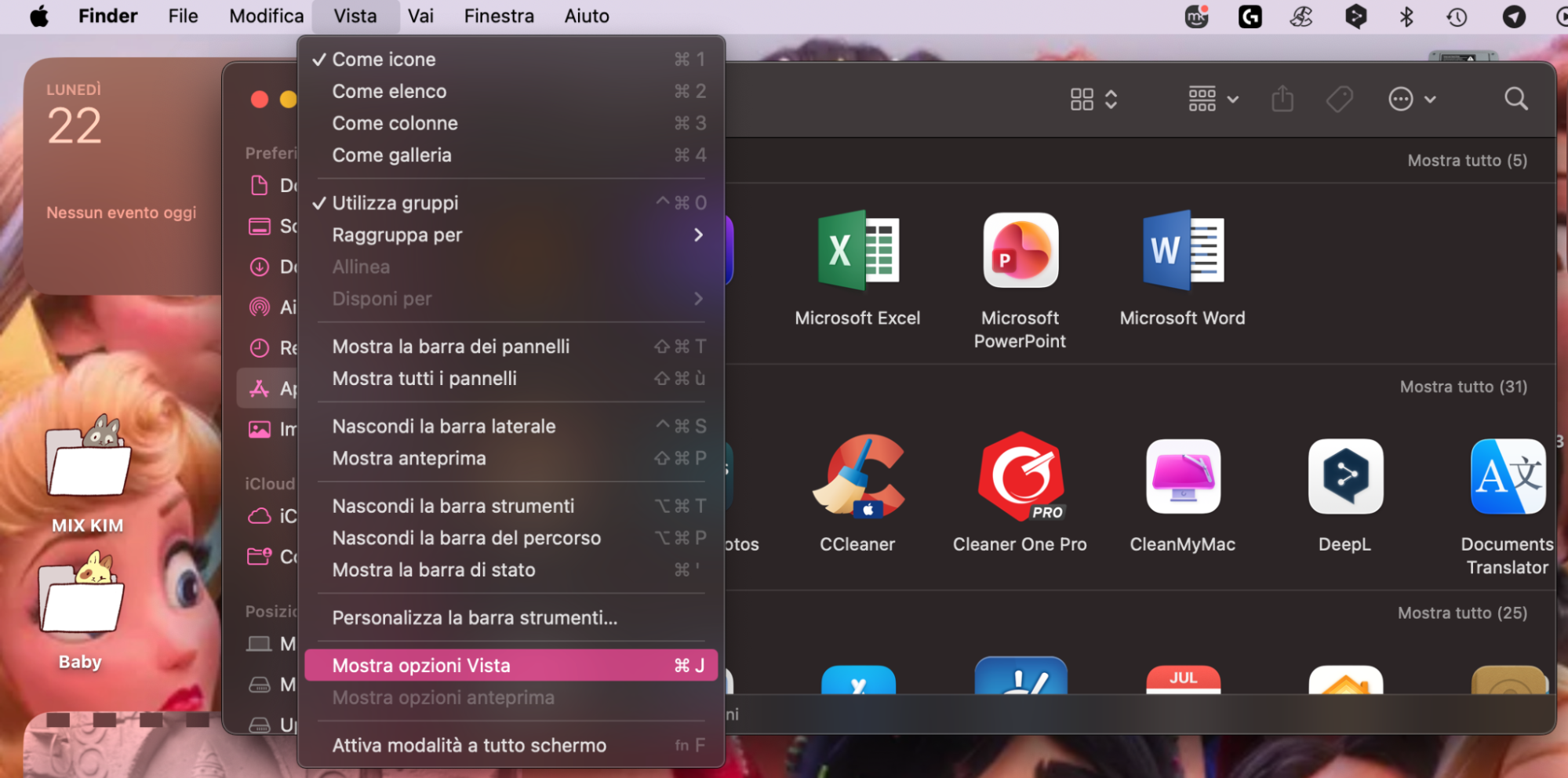This screenshot has height=778, width=1568.
Task: Select Recents sidebar clock icon
Action: [x=259, y=347]
